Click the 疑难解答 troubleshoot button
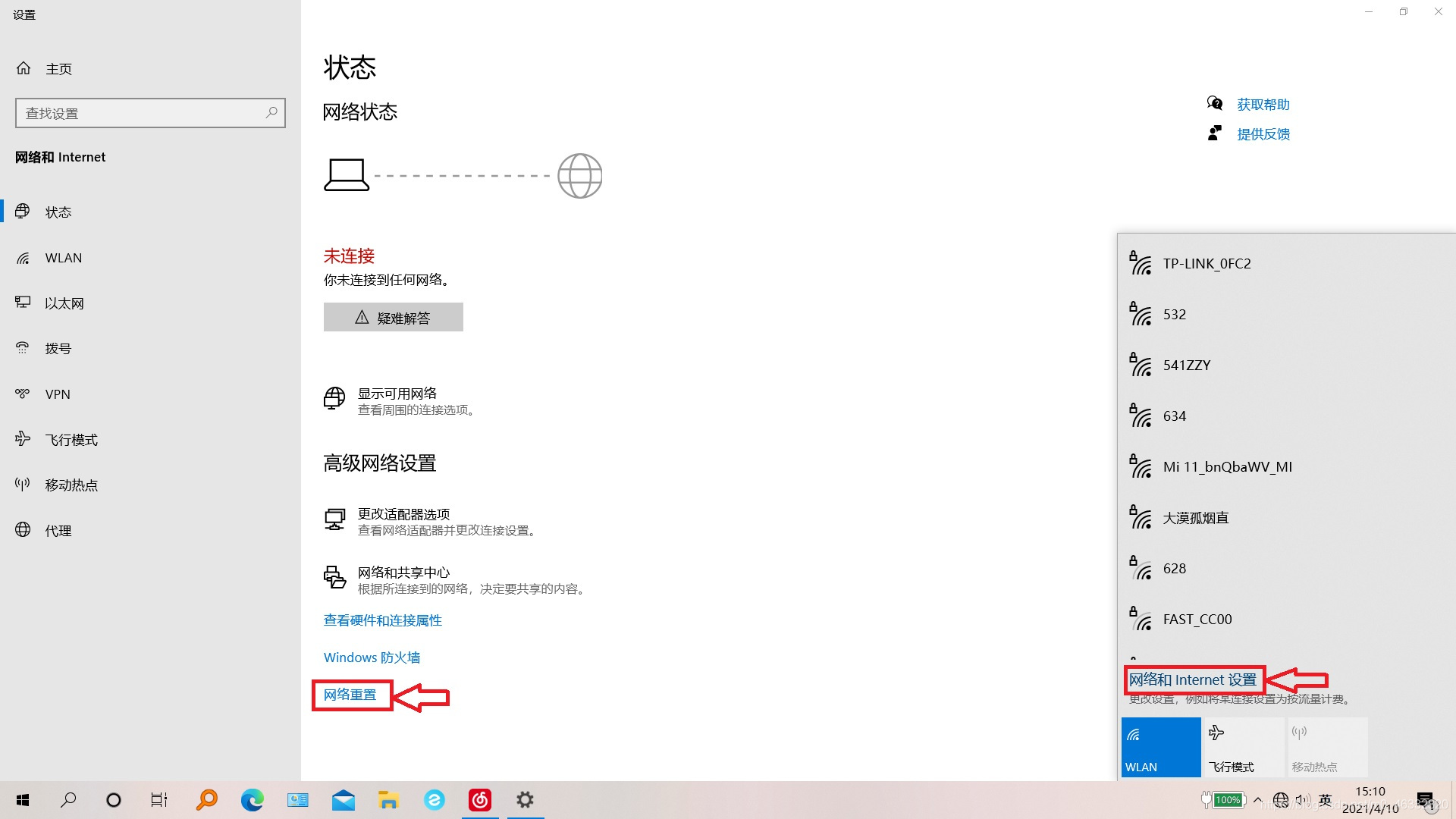Screen dimensions: 1456x819 tap(393, 318)
